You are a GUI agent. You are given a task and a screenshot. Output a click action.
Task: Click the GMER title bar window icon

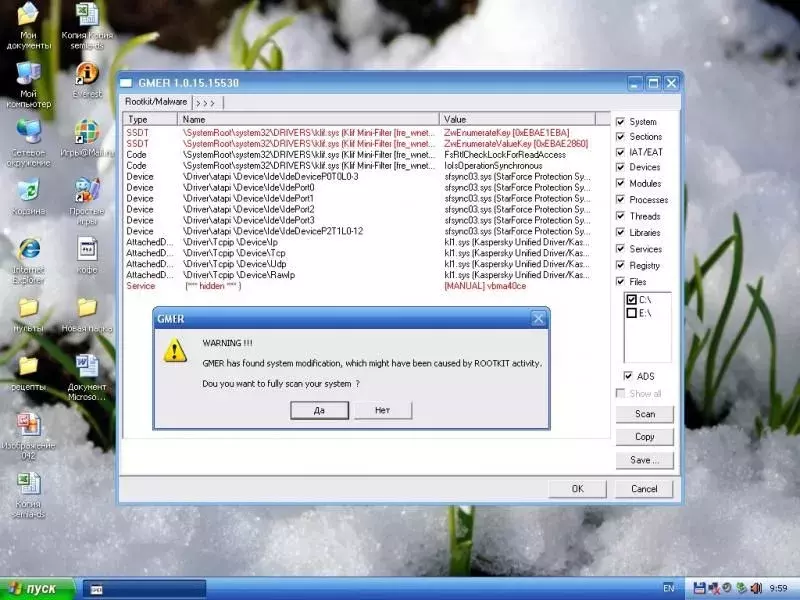coord(126,83)
